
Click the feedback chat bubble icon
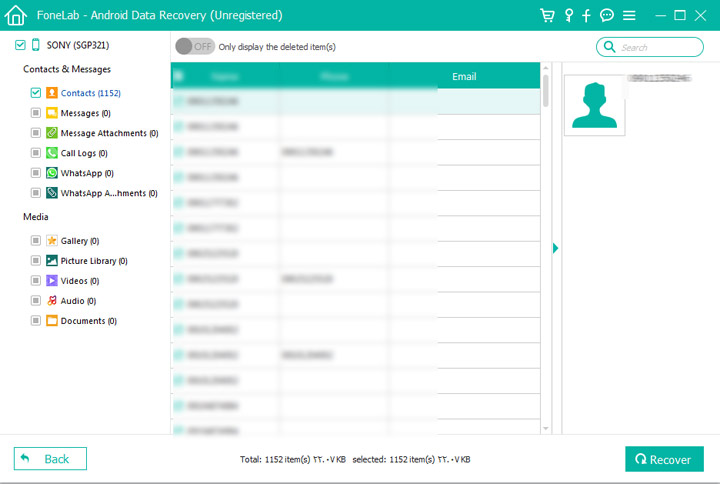tap(607, 15)
